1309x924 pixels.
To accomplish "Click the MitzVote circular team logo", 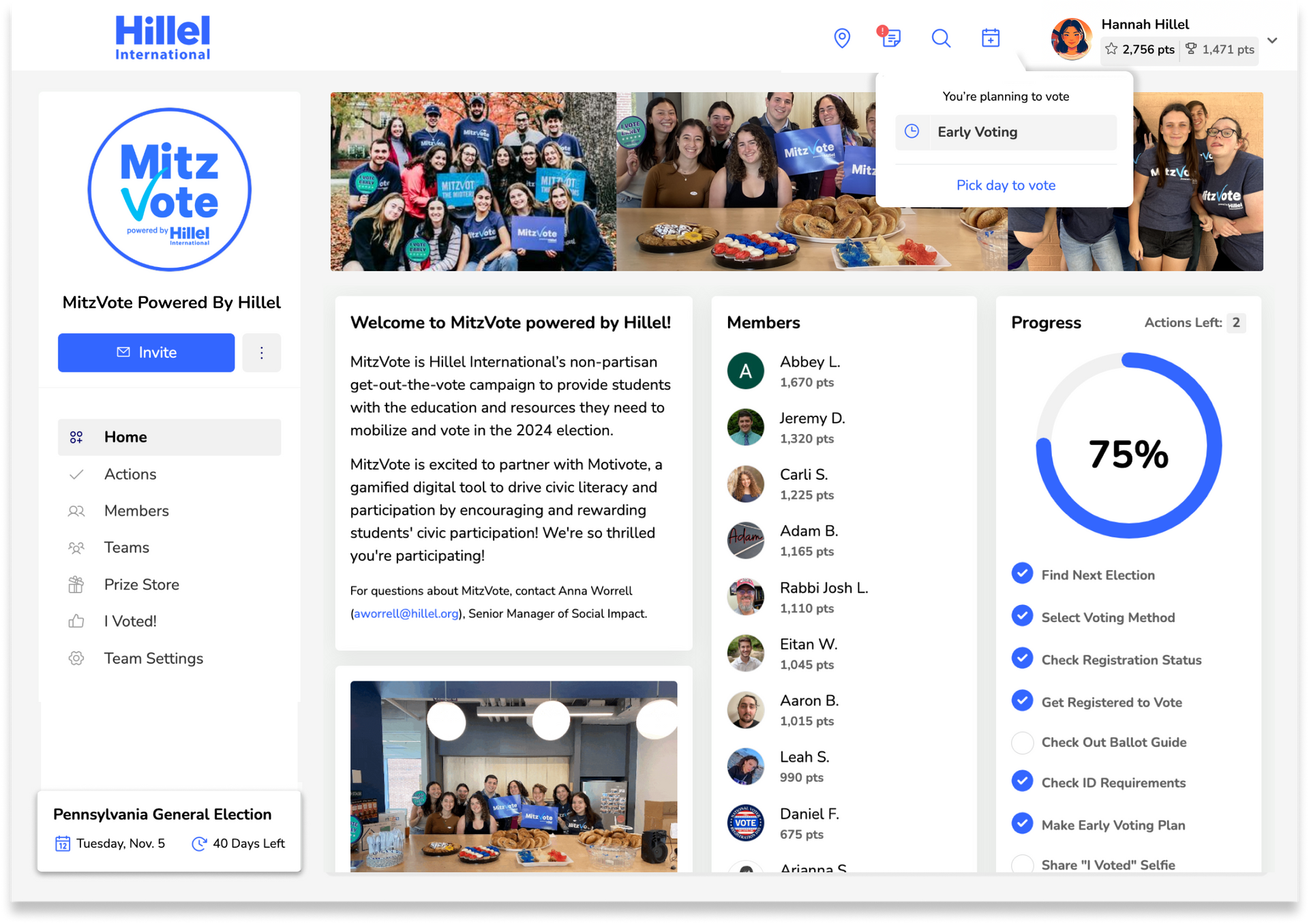I will 170,189.
